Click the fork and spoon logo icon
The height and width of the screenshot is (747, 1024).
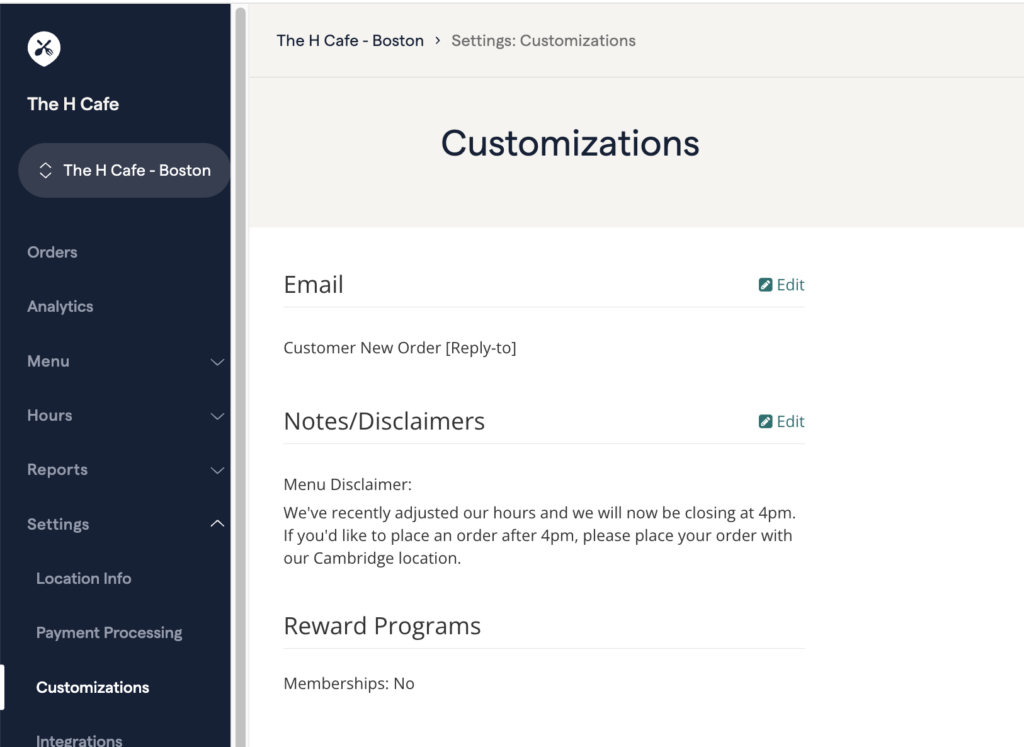click(x=44, y=47)
